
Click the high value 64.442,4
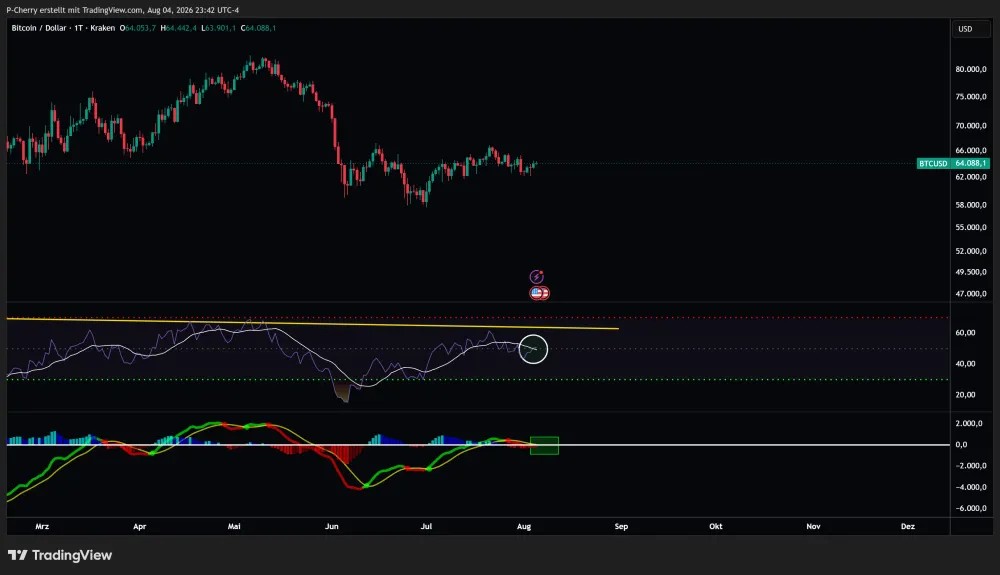[x=181, y=28]
